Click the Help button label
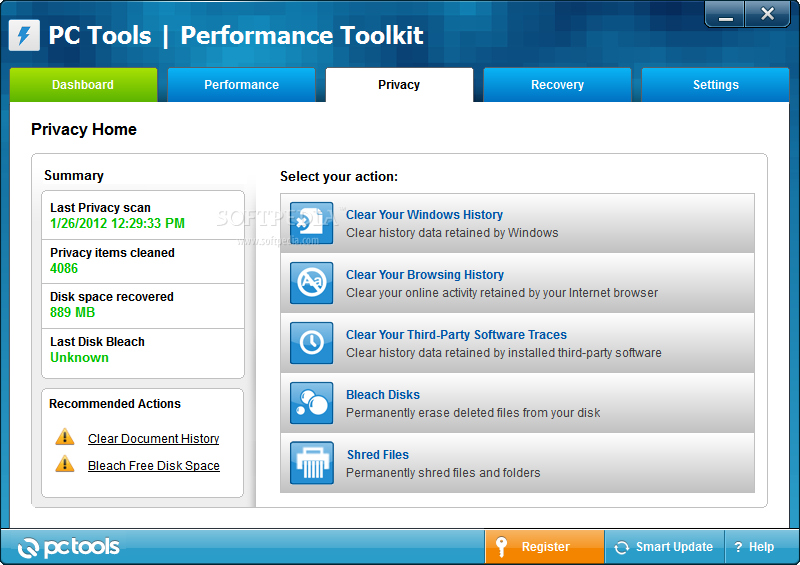 click(761, 547)
